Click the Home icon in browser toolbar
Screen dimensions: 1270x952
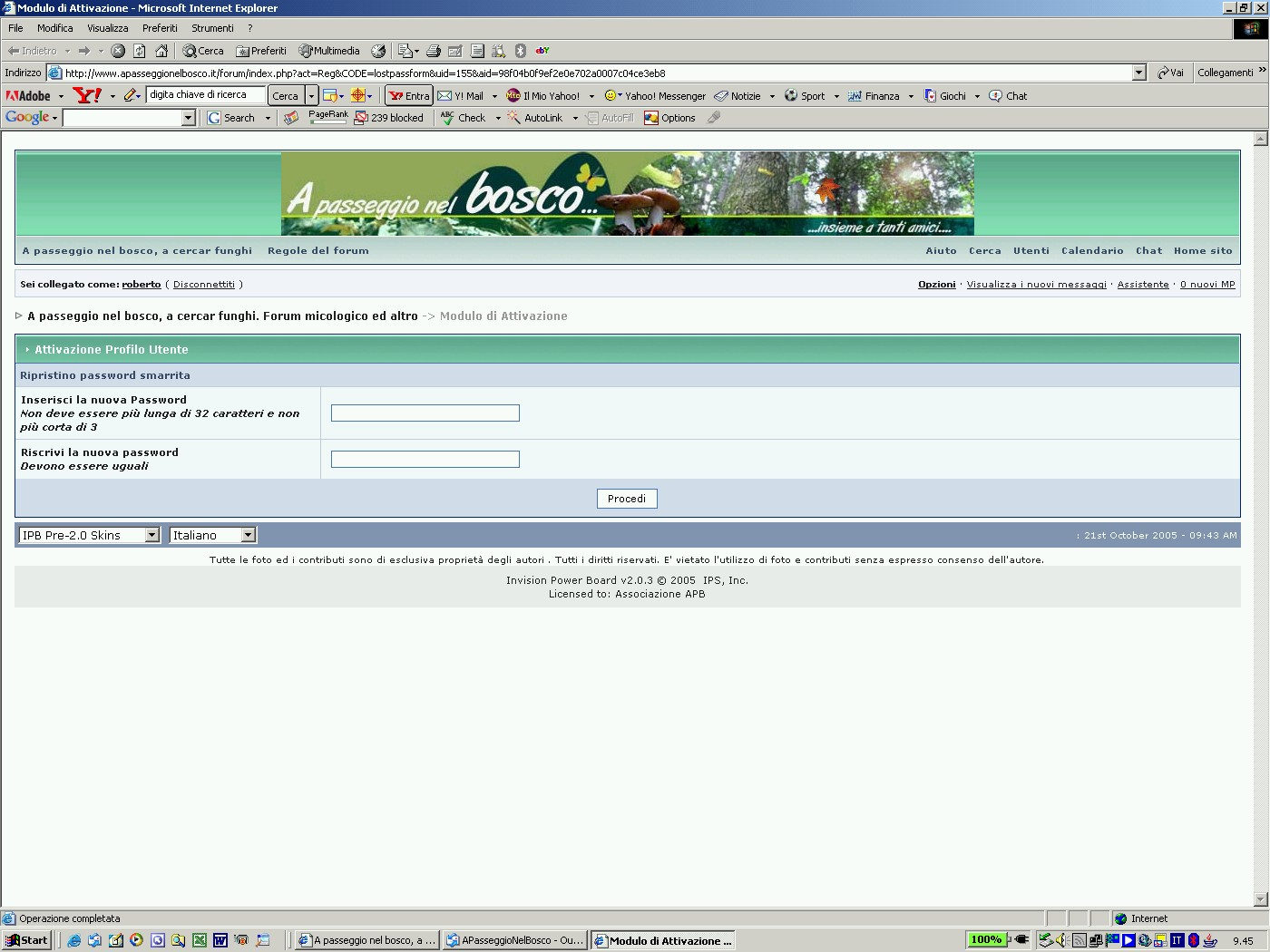161,51
